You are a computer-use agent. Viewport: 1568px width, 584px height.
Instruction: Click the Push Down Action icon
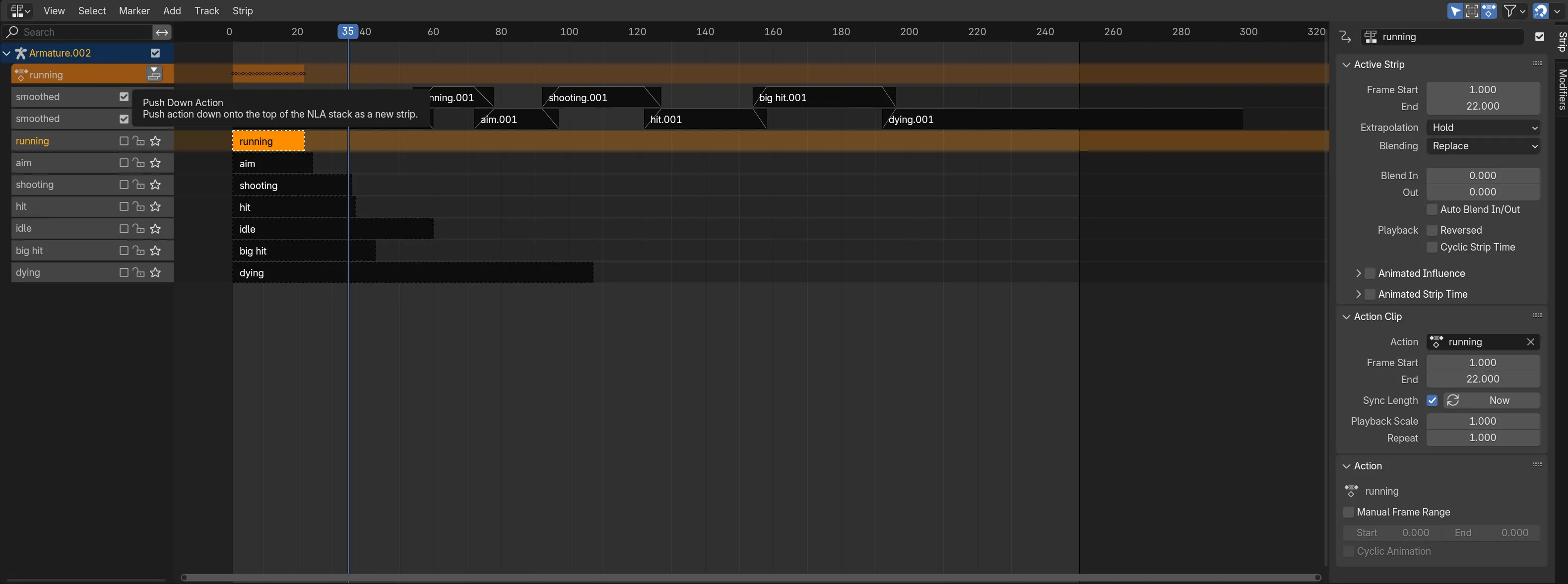click(154, 74)
